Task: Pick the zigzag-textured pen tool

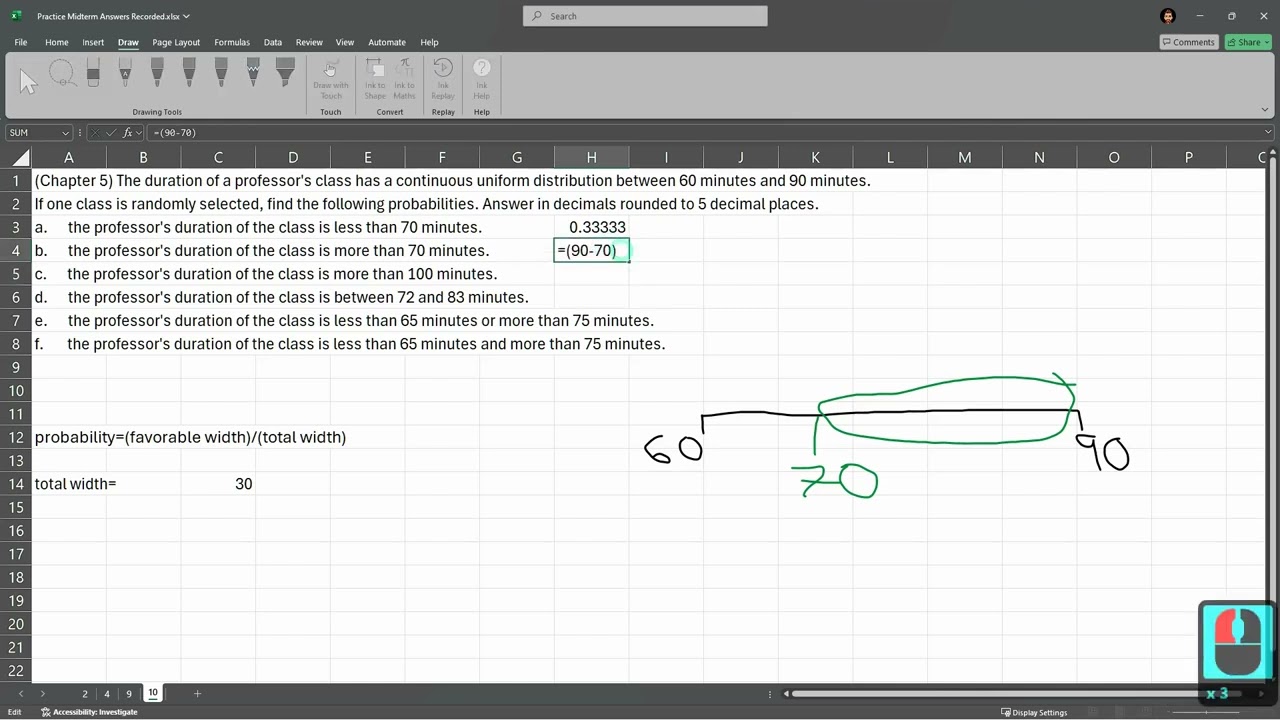Action: click(x=253, y=72)
